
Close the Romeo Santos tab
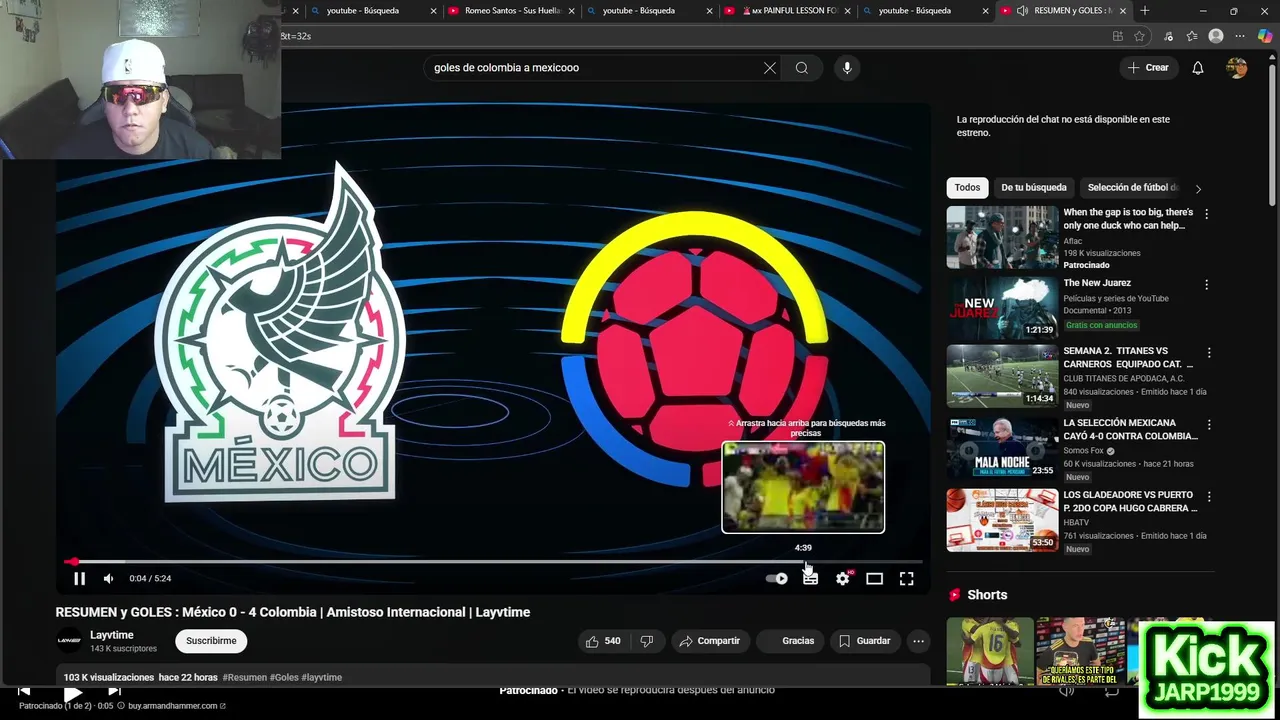coord(570,11)
